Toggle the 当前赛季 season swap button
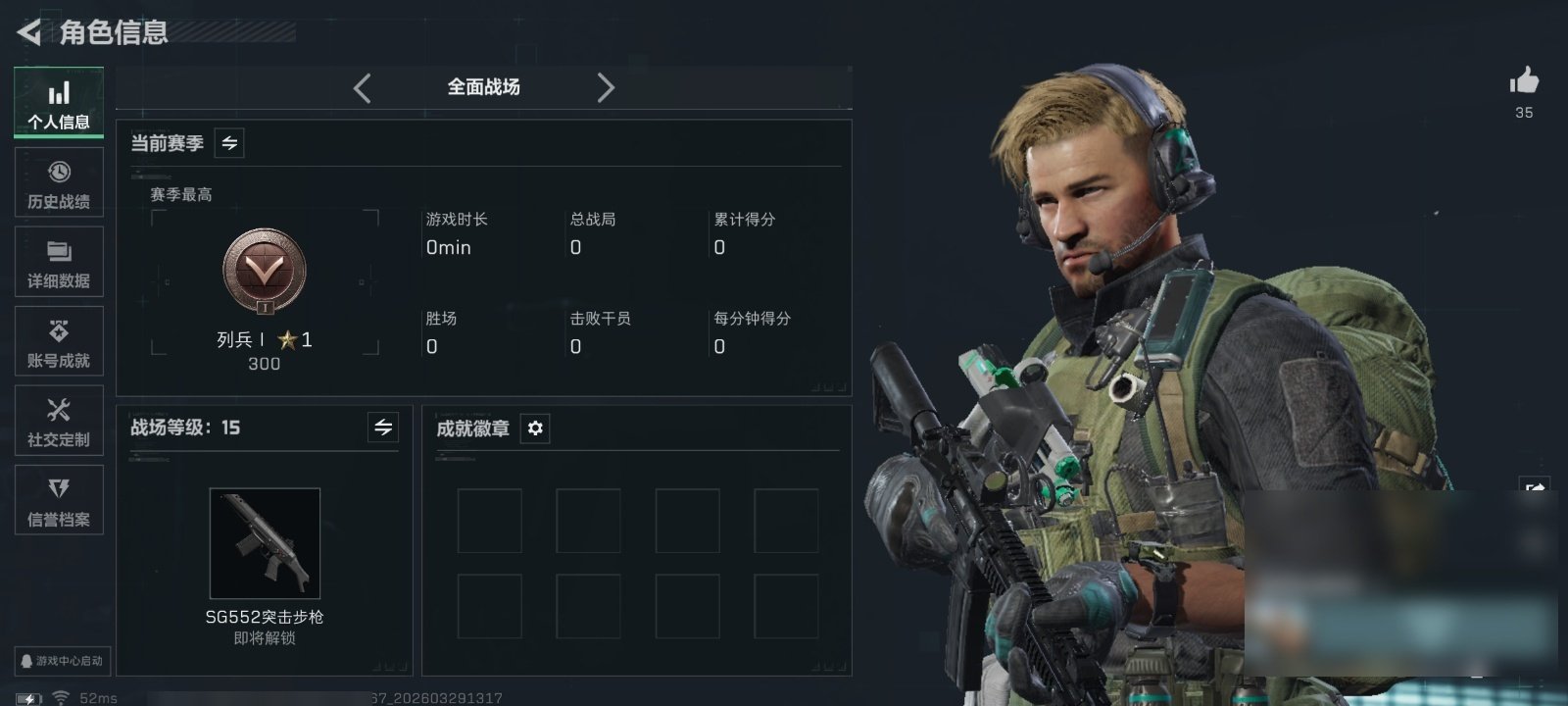1568x706 pixels. [x=229, y=143]
